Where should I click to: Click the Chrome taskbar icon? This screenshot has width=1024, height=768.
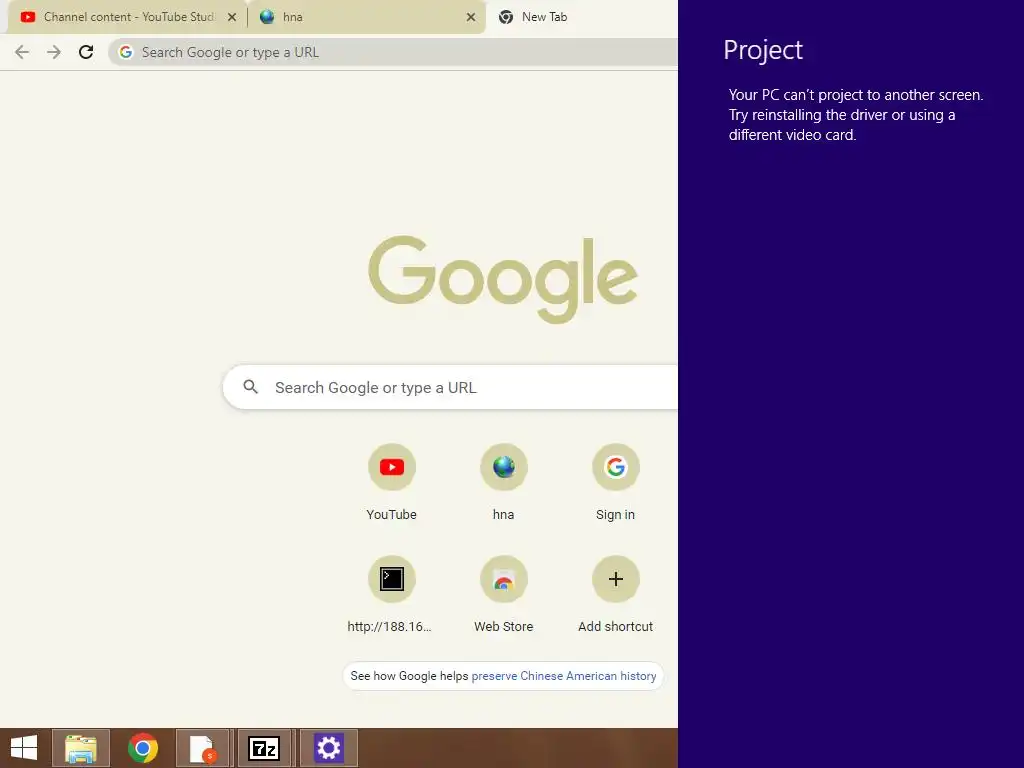tap(142, 748)
